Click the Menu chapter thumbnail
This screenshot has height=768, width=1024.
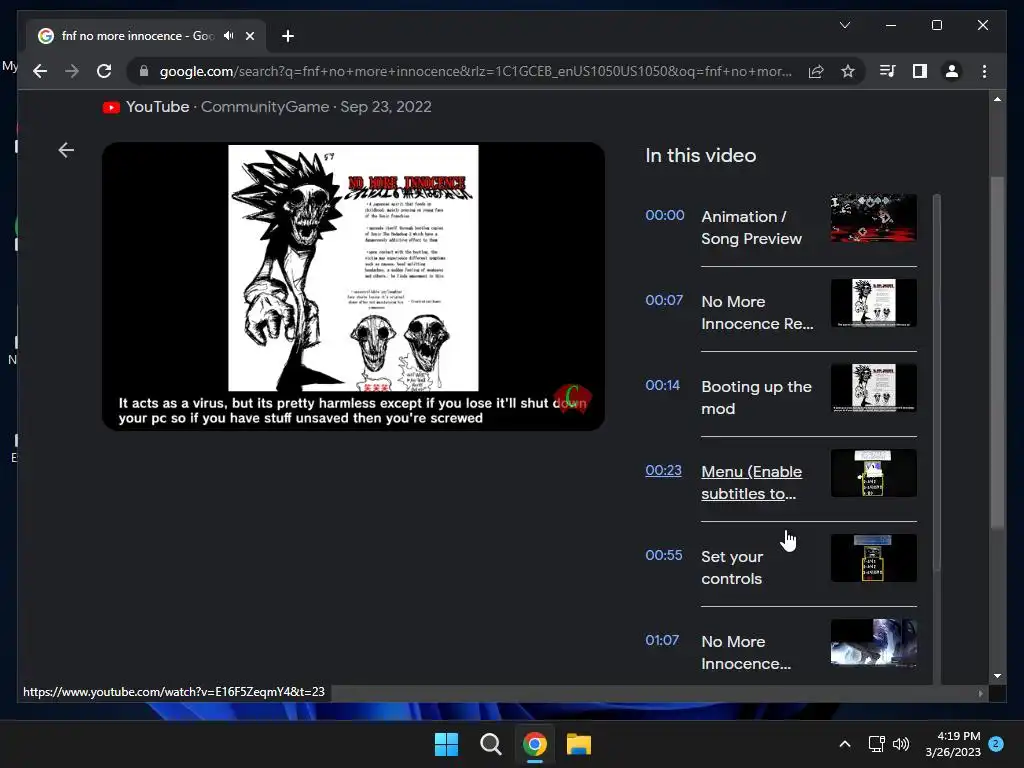click(x=874, y=473)
